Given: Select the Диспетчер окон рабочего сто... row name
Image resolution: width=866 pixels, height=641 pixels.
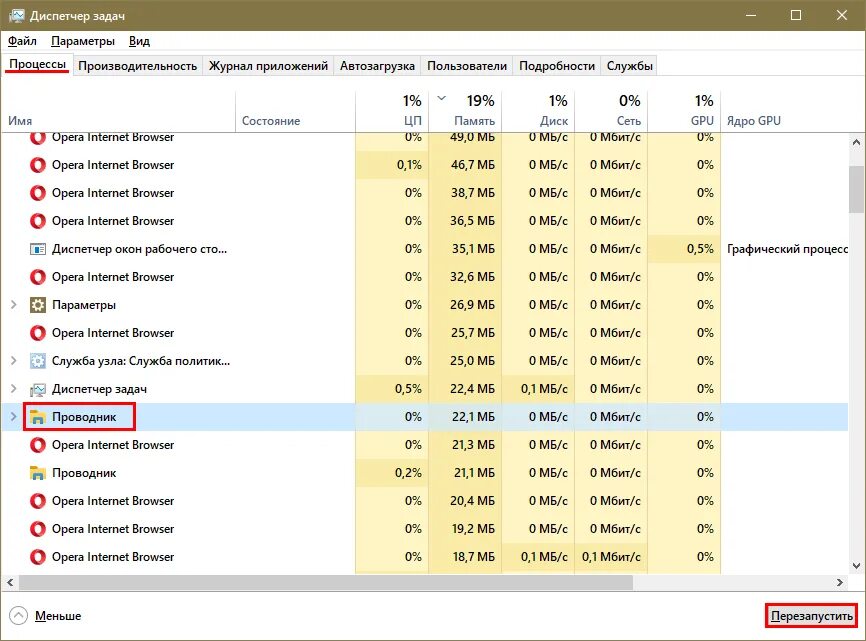Looking at the screenshot, I should point(139,249).
